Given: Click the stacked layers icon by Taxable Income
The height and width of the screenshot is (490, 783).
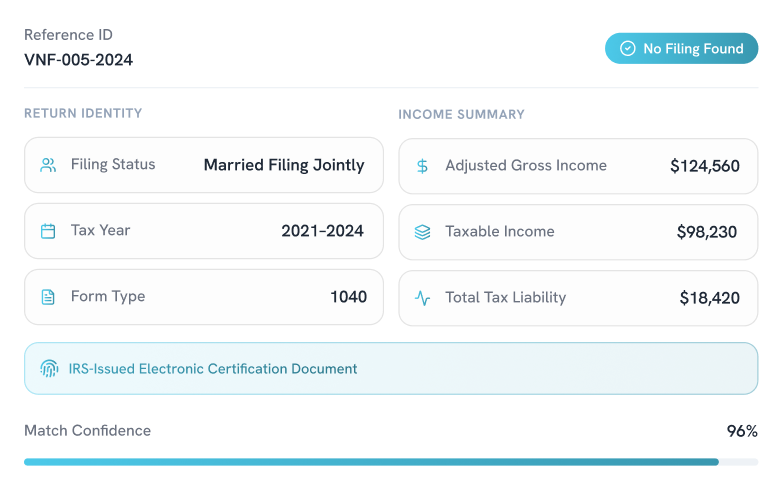Looking at the screenshot, I should click(x=423, y=232).
